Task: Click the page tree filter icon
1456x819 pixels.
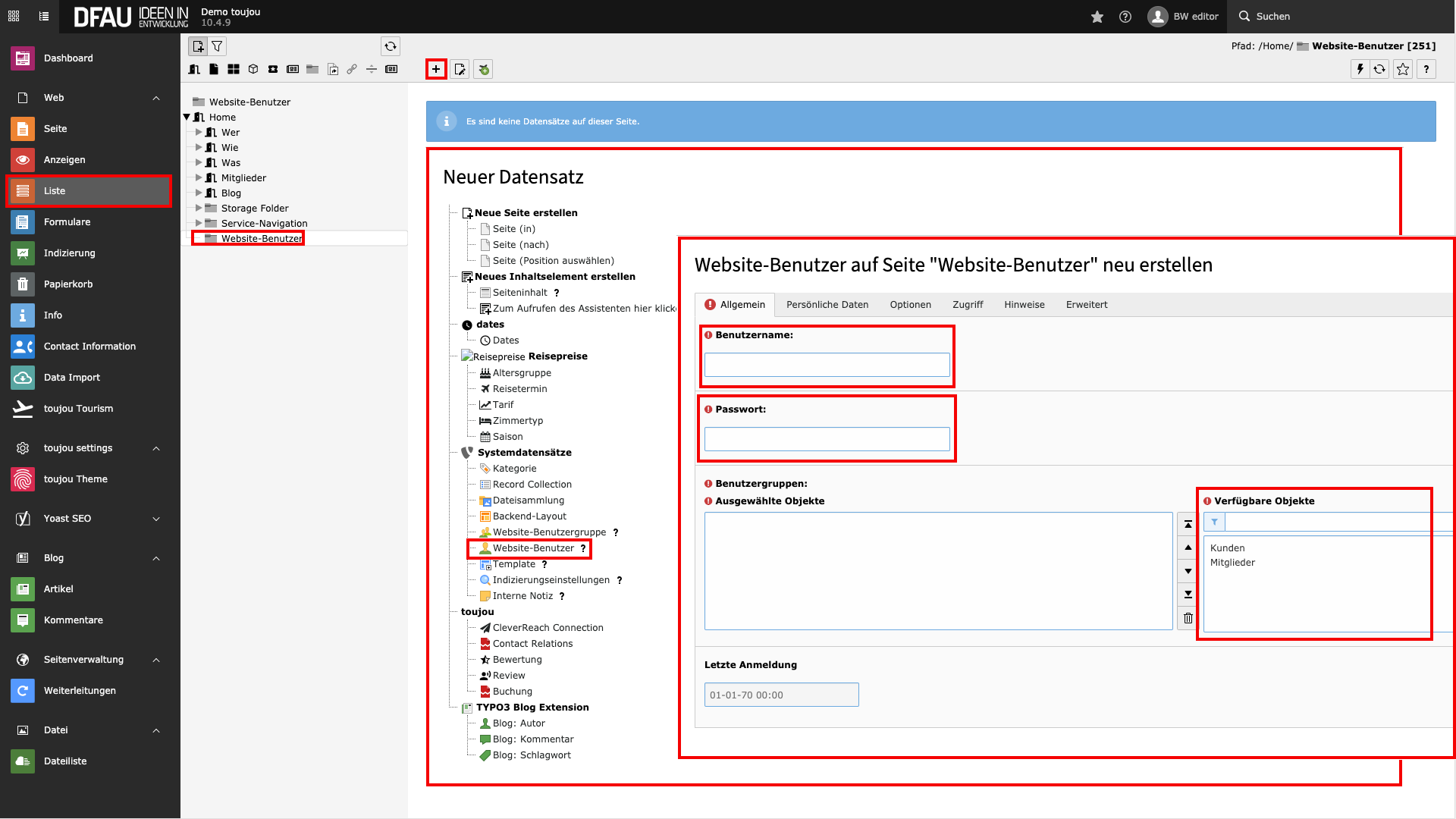Action: [x=218, y=46]
